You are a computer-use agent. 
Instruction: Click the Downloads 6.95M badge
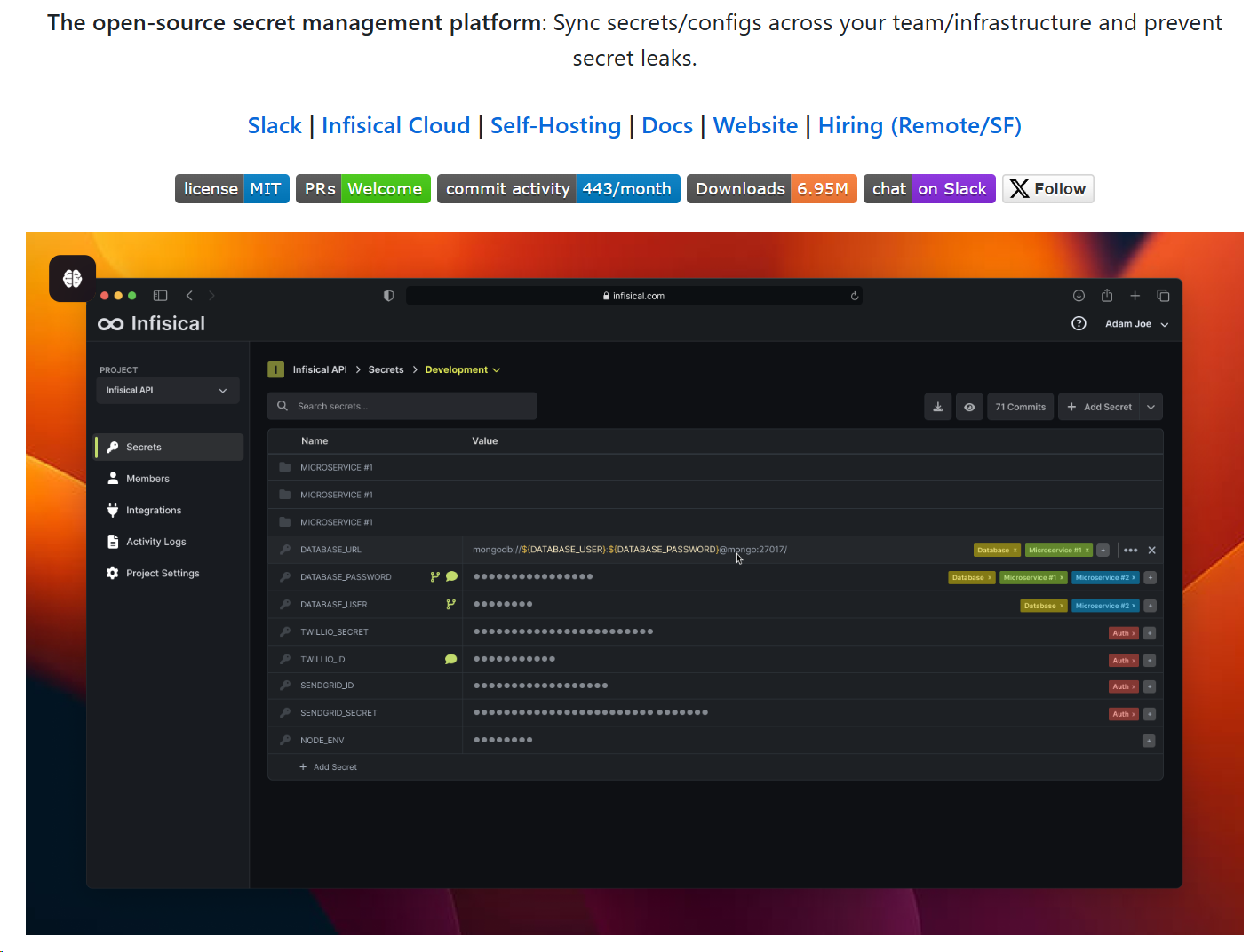772,189
